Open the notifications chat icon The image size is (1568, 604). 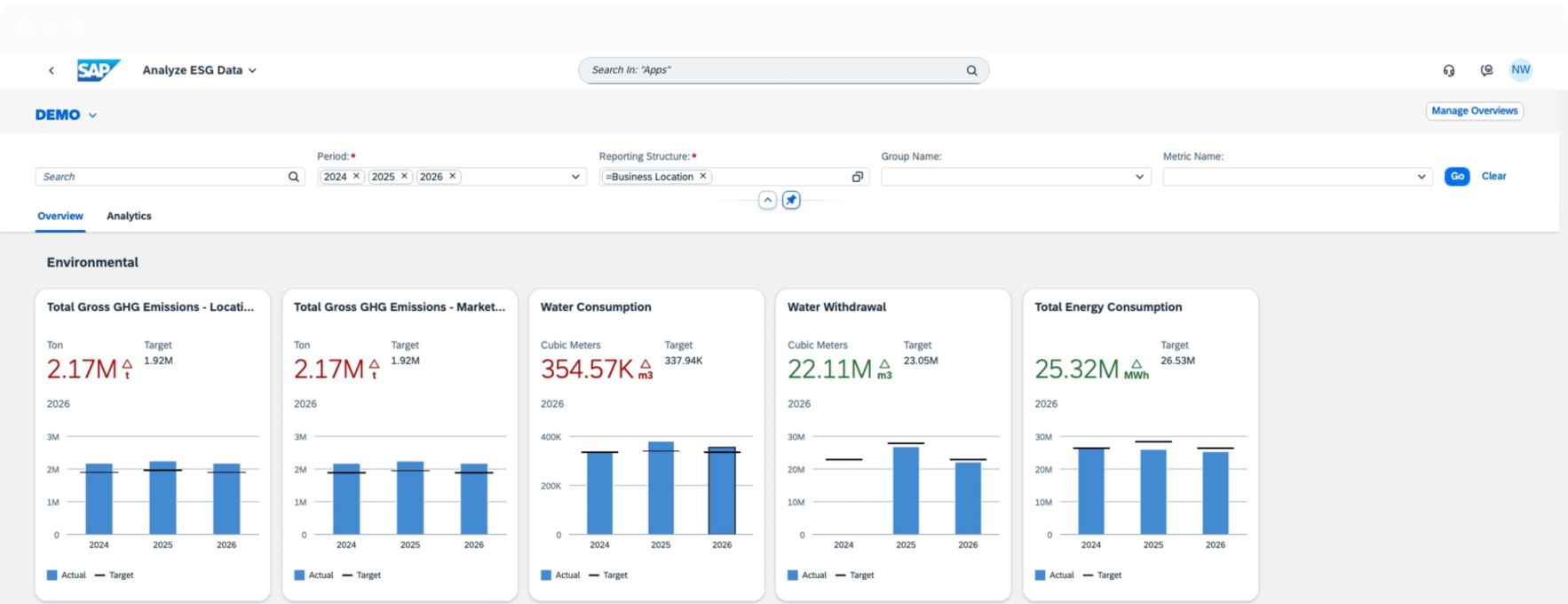pyautogui.click(x=1486, y=70)
